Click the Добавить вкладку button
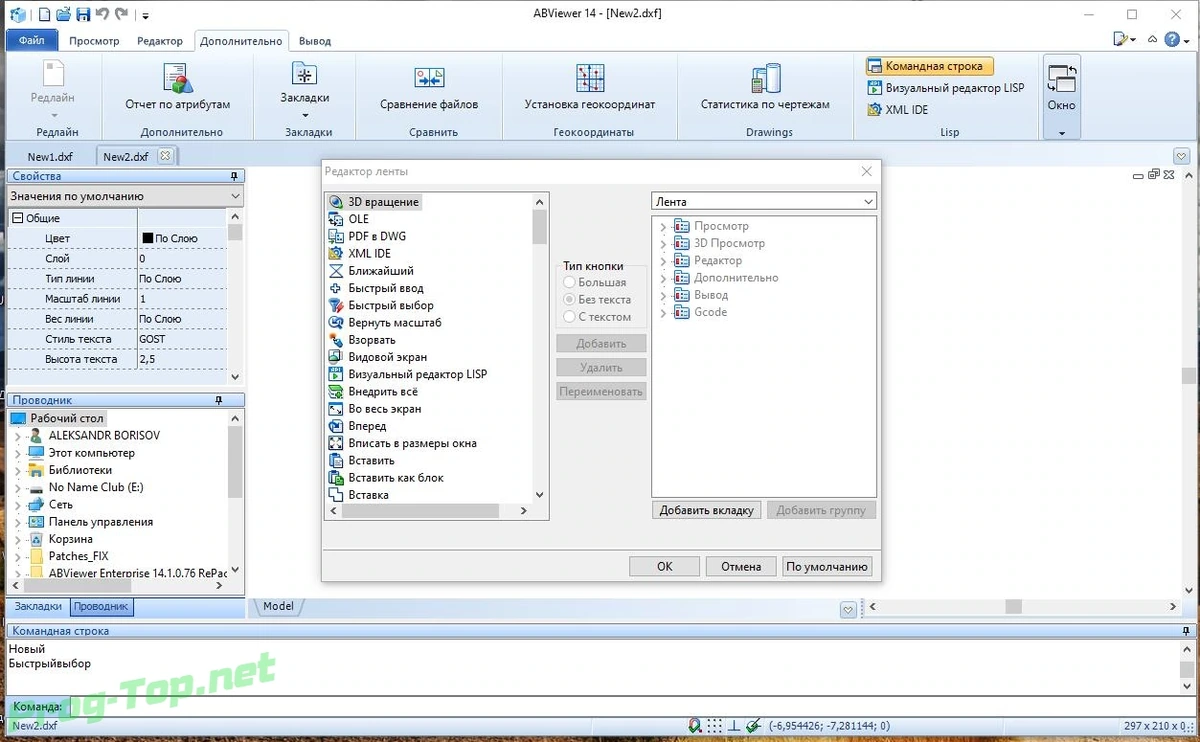This screenshot has height=742, width=1200. pyautogui.click(x=707, y=510)
